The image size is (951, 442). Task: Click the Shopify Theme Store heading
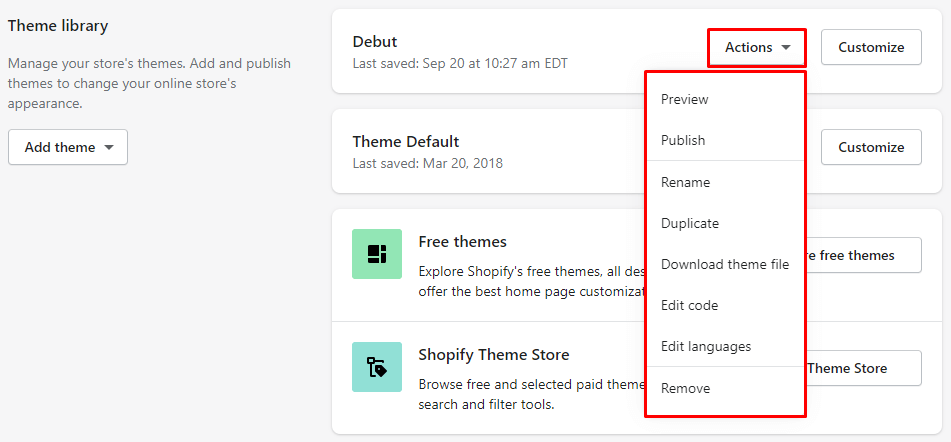pyautogui.click(x=494, y=354)
